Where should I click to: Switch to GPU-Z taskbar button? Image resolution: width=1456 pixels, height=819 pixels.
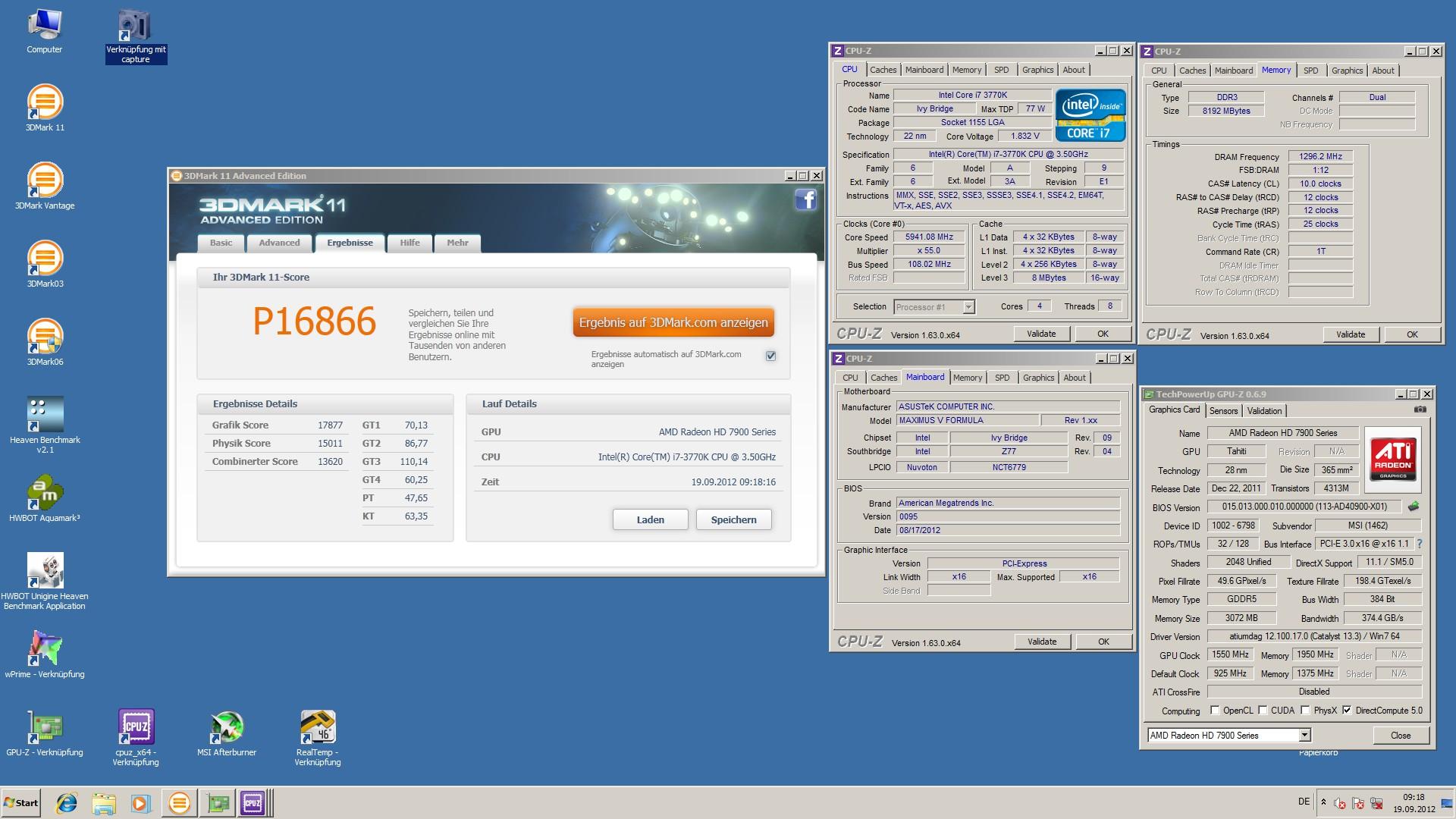(218, 803)
